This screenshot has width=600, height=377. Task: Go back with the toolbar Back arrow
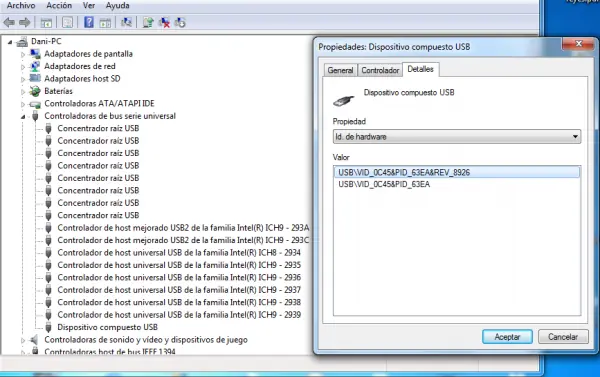(9, 23)
